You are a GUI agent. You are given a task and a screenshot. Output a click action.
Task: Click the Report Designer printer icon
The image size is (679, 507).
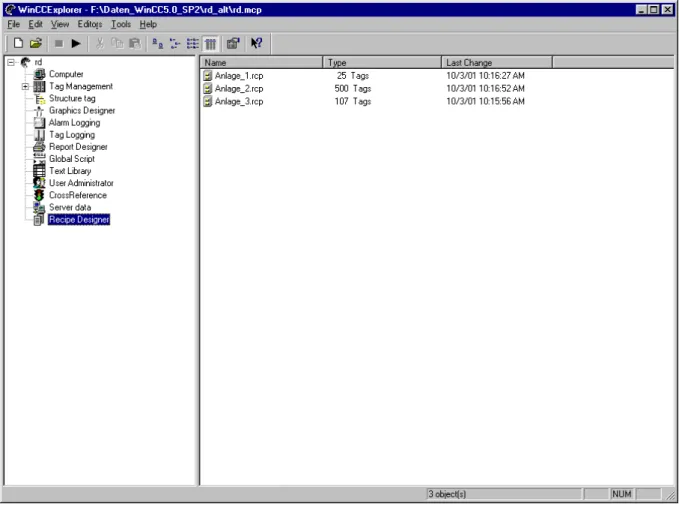39,147
